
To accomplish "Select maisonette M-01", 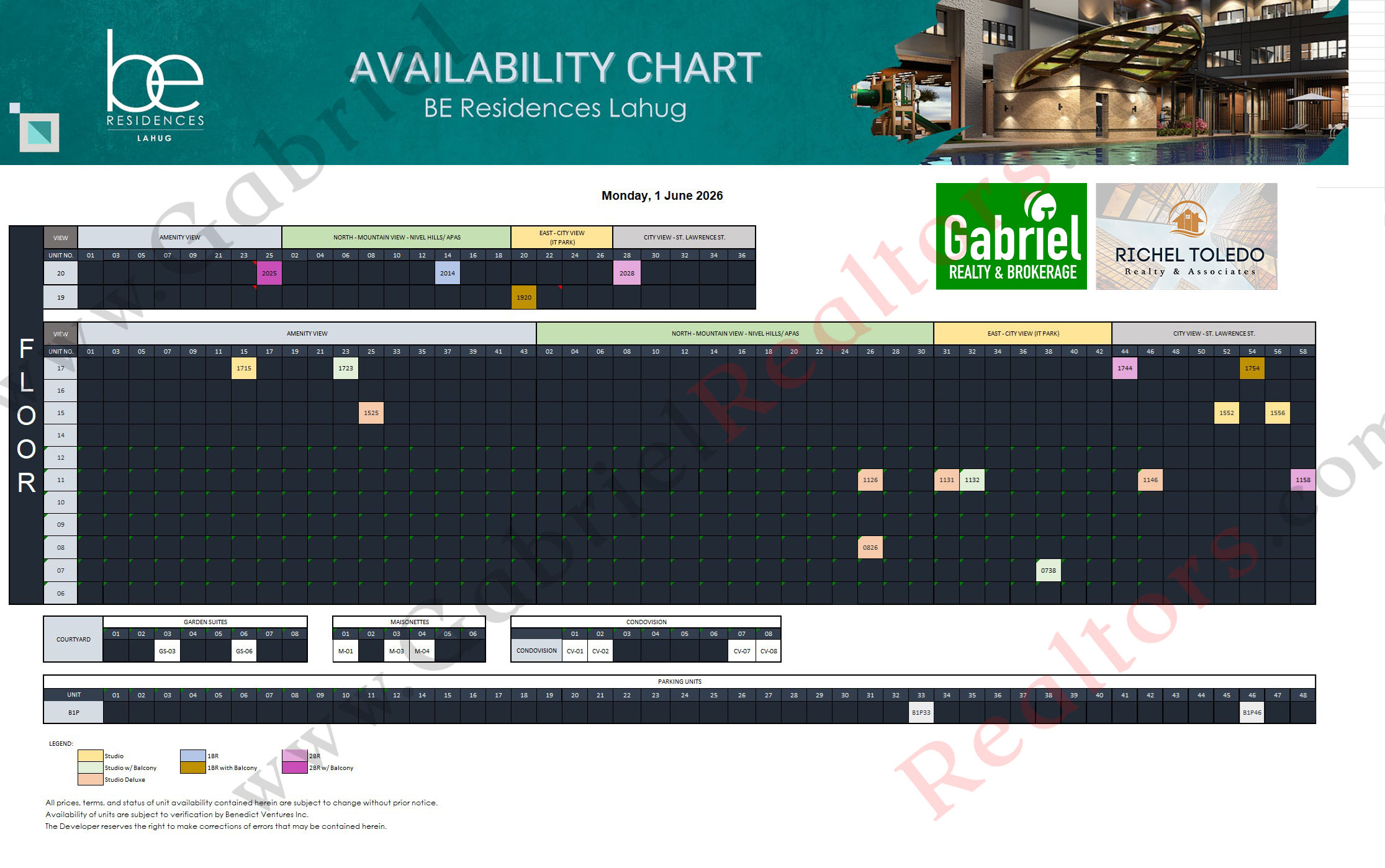I will (346, 651).
